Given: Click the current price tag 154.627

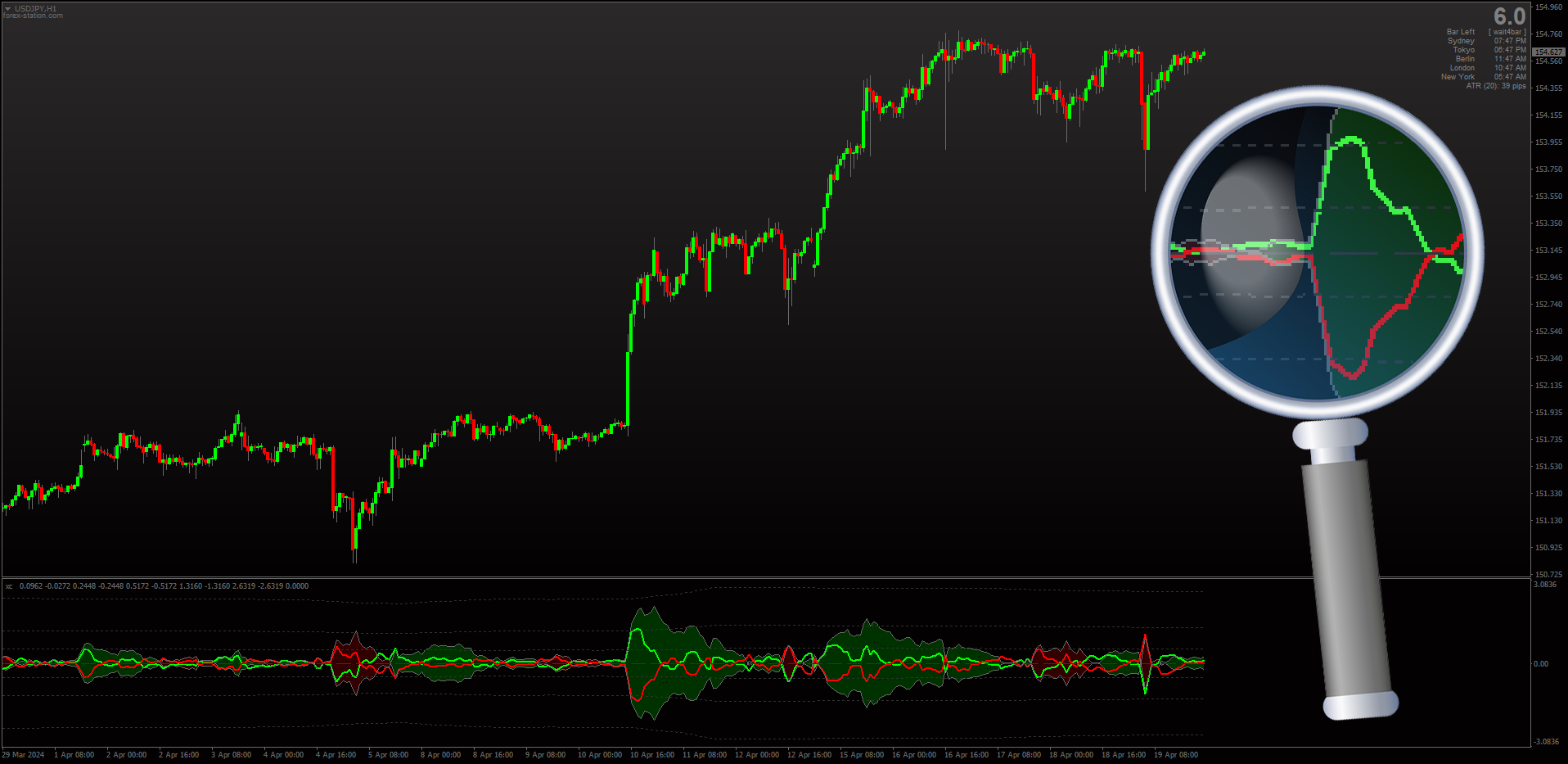Looking at the screenshot, I should [1548, 52].
